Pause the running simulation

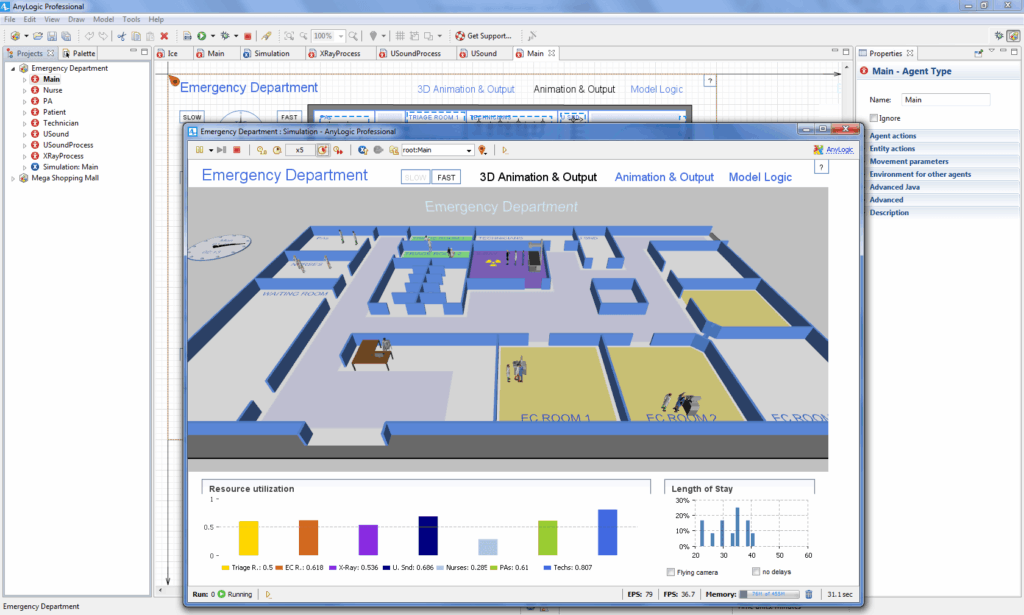[199, 150]
